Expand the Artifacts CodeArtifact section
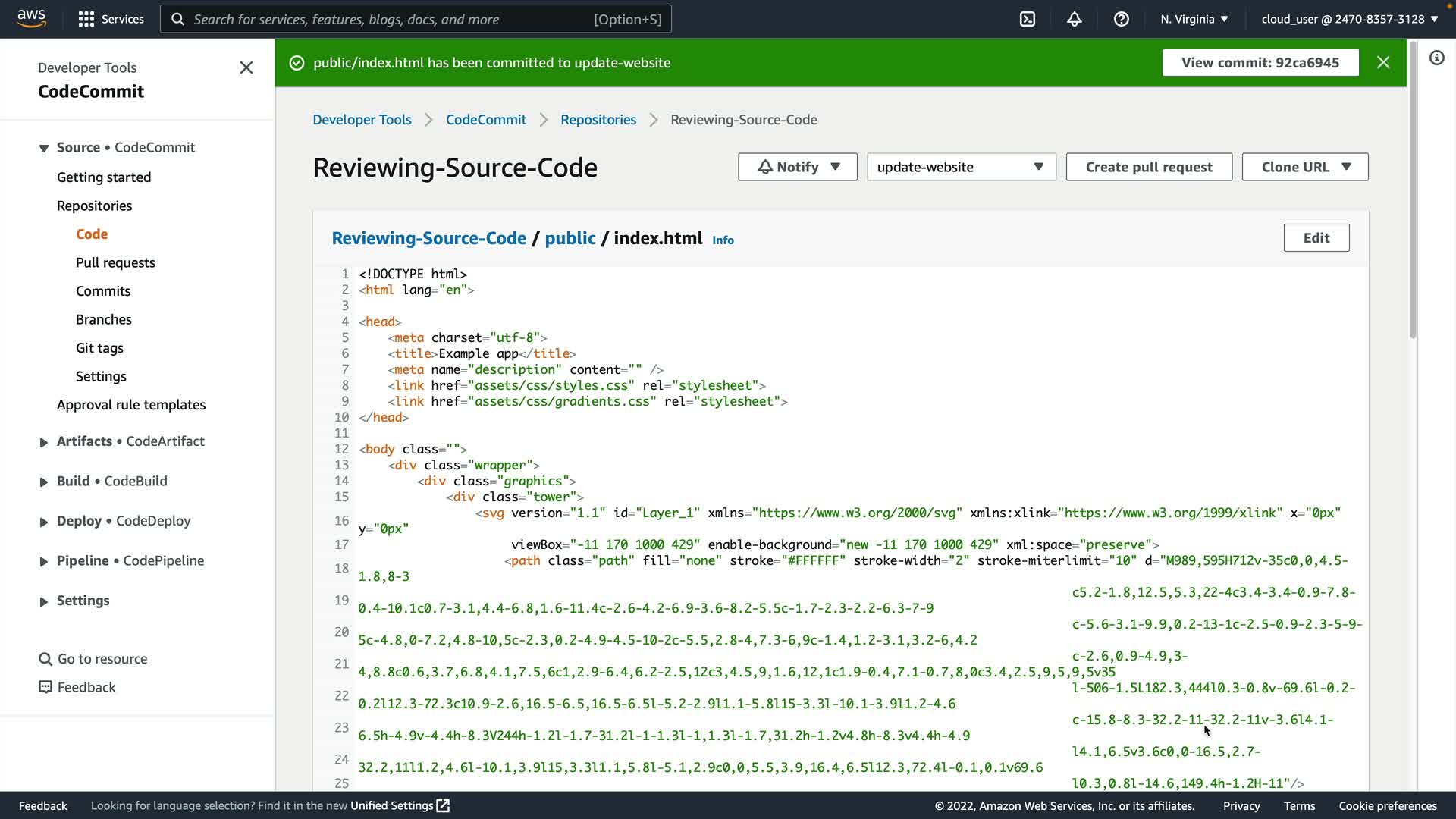Image resolution: width=1456 pixels, height=819 pixels. 43,442
